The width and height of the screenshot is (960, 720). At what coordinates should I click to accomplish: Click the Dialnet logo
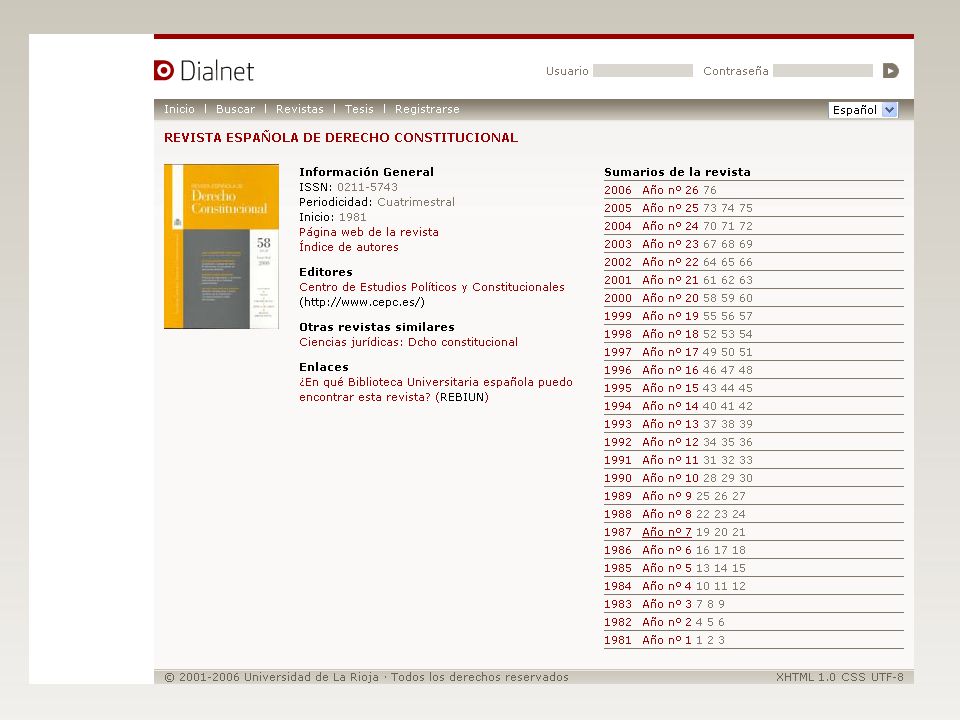204,71
